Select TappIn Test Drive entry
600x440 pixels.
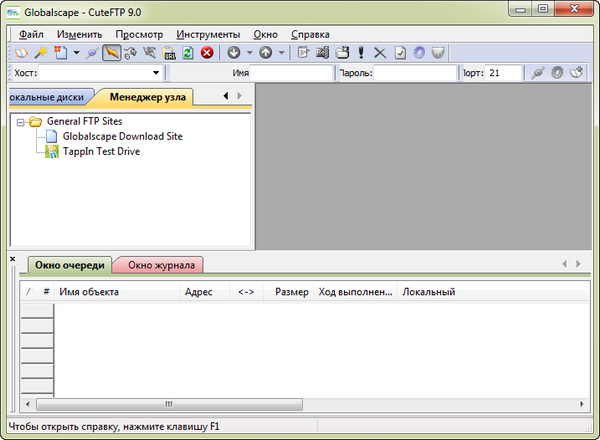point(101,152)
